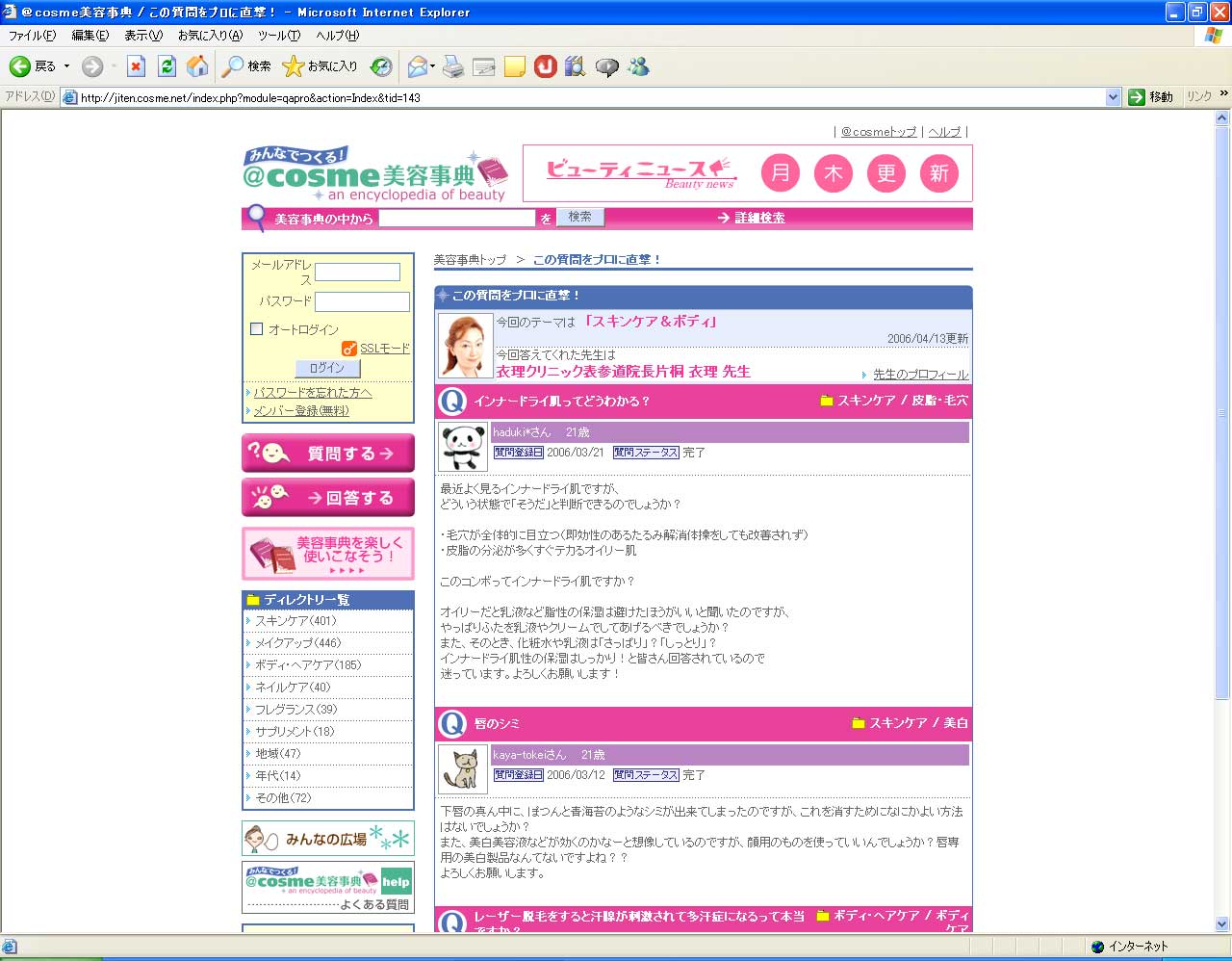Click the panda avatar of haduki*さん
1232x961 pixels.
(x=464, y=448)
